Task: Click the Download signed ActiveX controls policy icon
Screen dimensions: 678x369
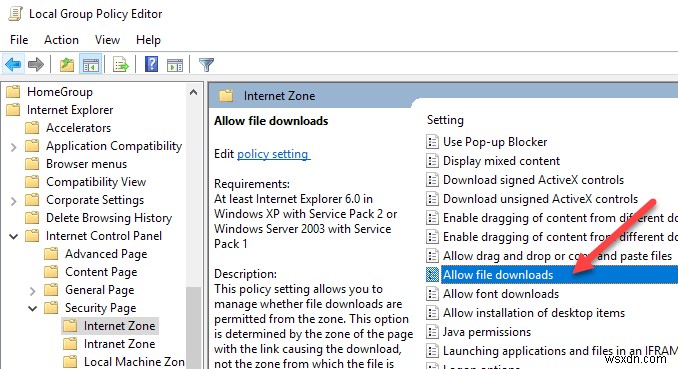Action: pos(432,180)
